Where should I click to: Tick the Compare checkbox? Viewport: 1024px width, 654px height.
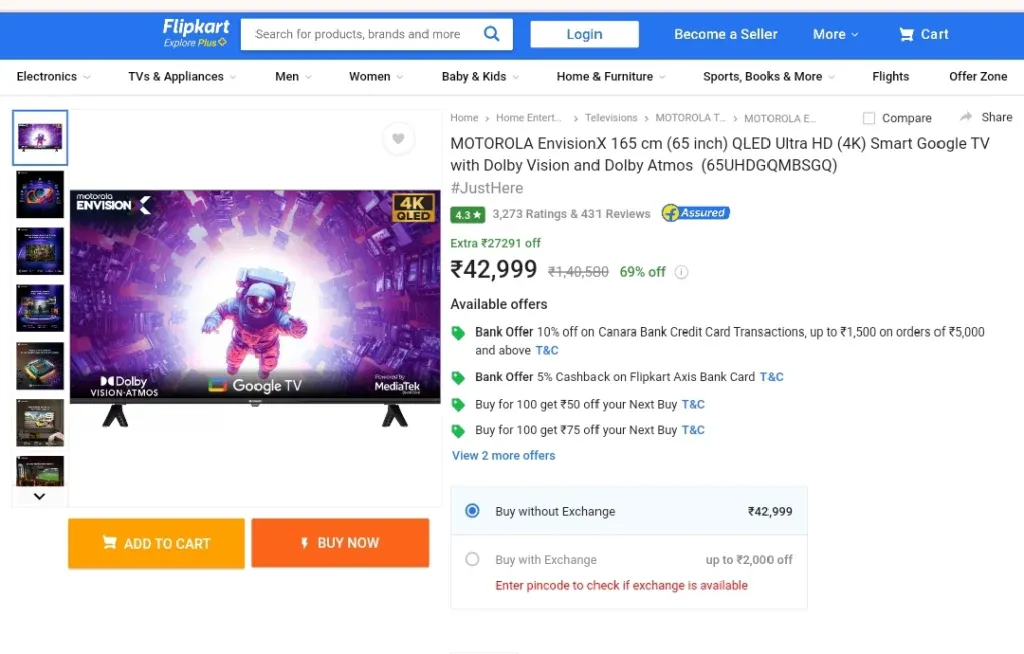click(869, 118)
